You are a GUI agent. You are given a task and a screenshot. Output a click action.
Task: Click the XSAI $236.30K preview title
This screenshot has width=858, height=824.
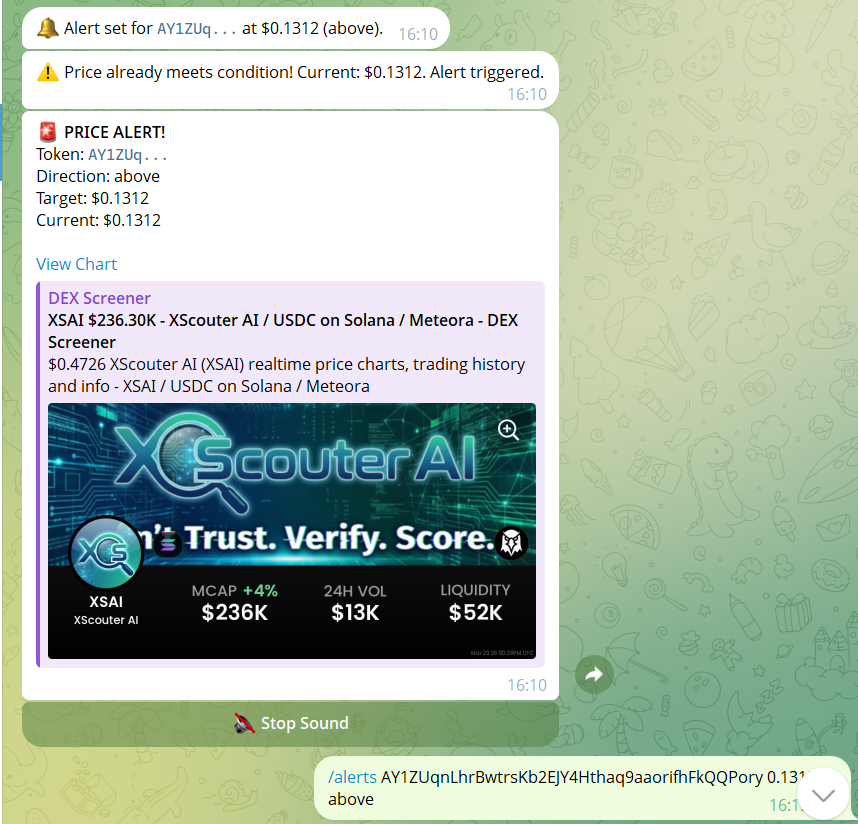(283, 331)
